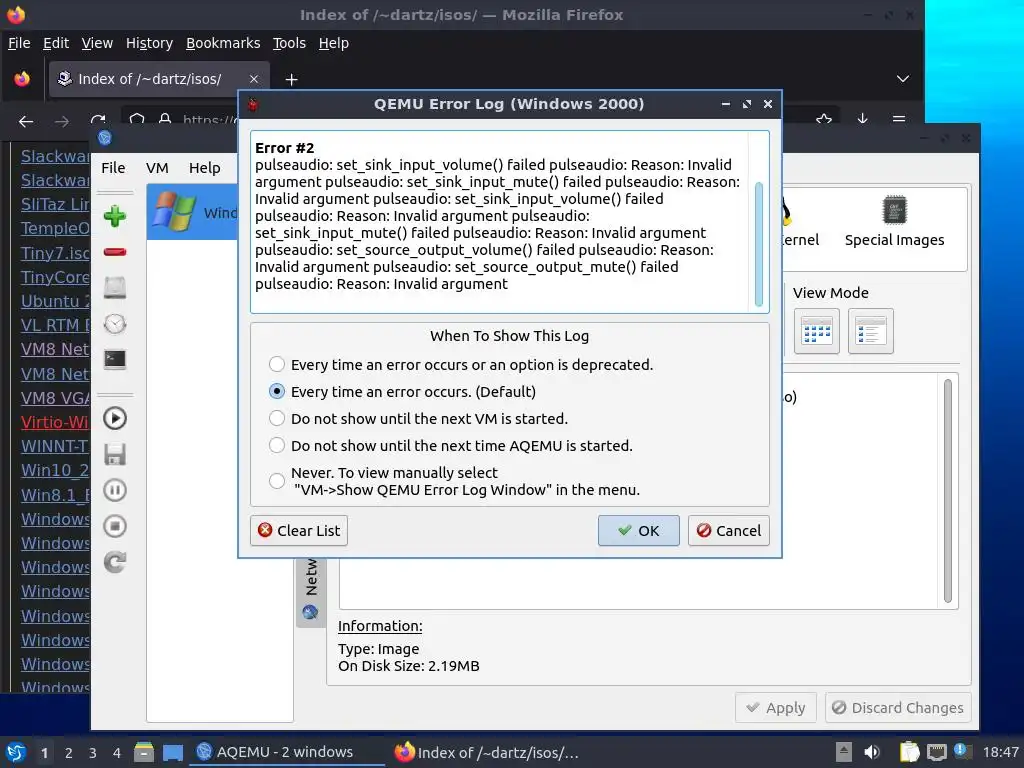Image resolution: width=1024 pixels, height=768 pixels.
Task: Reload the page in Firefox
Action: (98, 120)
